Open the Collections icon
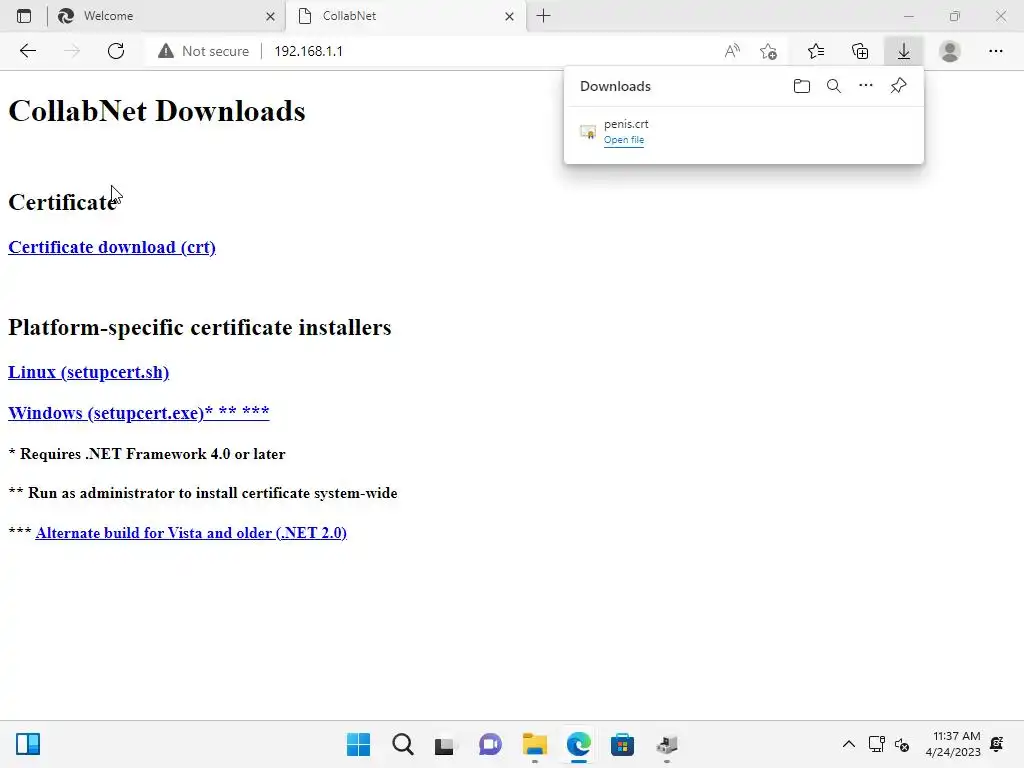Image resolution: width=1024 pixels, height=768 pixels. 860,51
